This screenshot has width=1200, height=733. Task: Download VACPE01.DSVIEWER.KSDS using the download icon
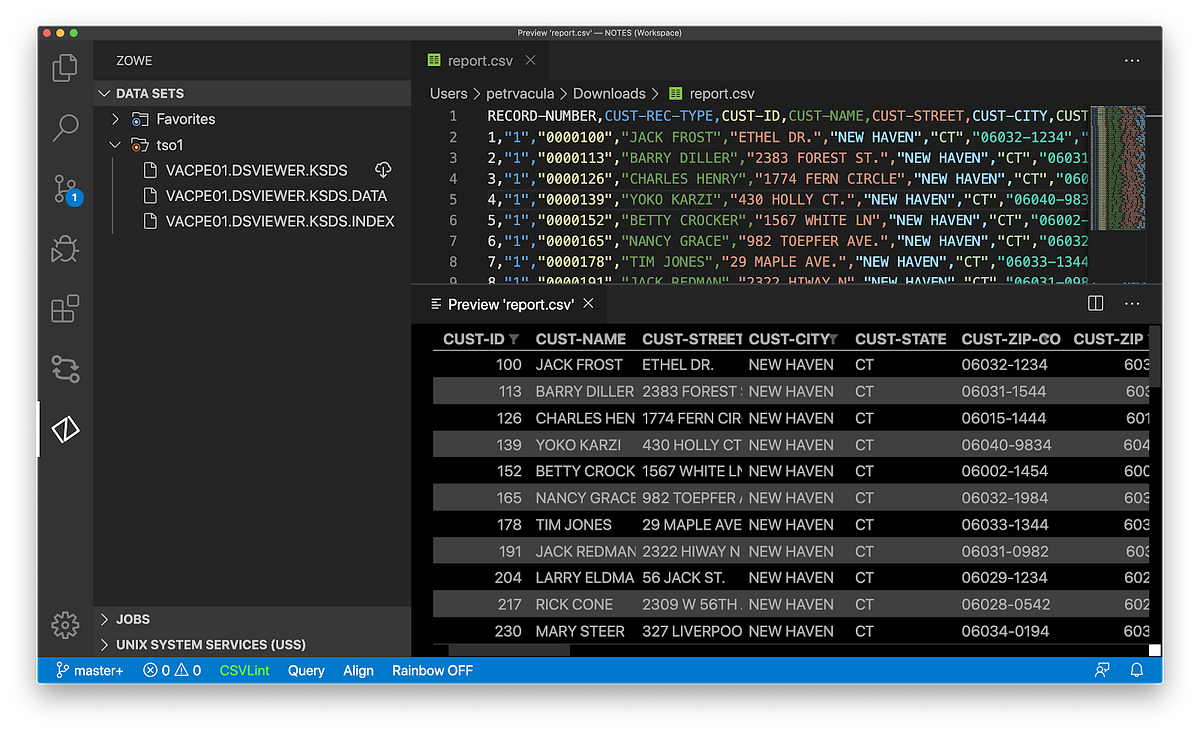(383, 170)
